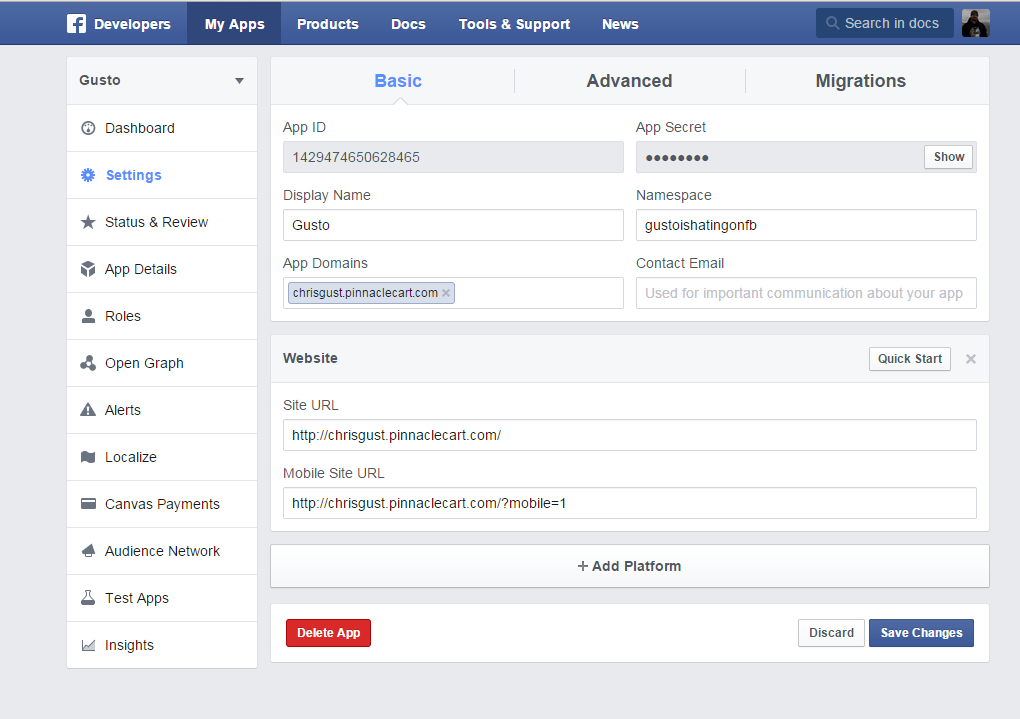Click the Facebook logo icon
Image resolution: width=1020 pixels, height=719 pixels.
click(x=76, y=24)
